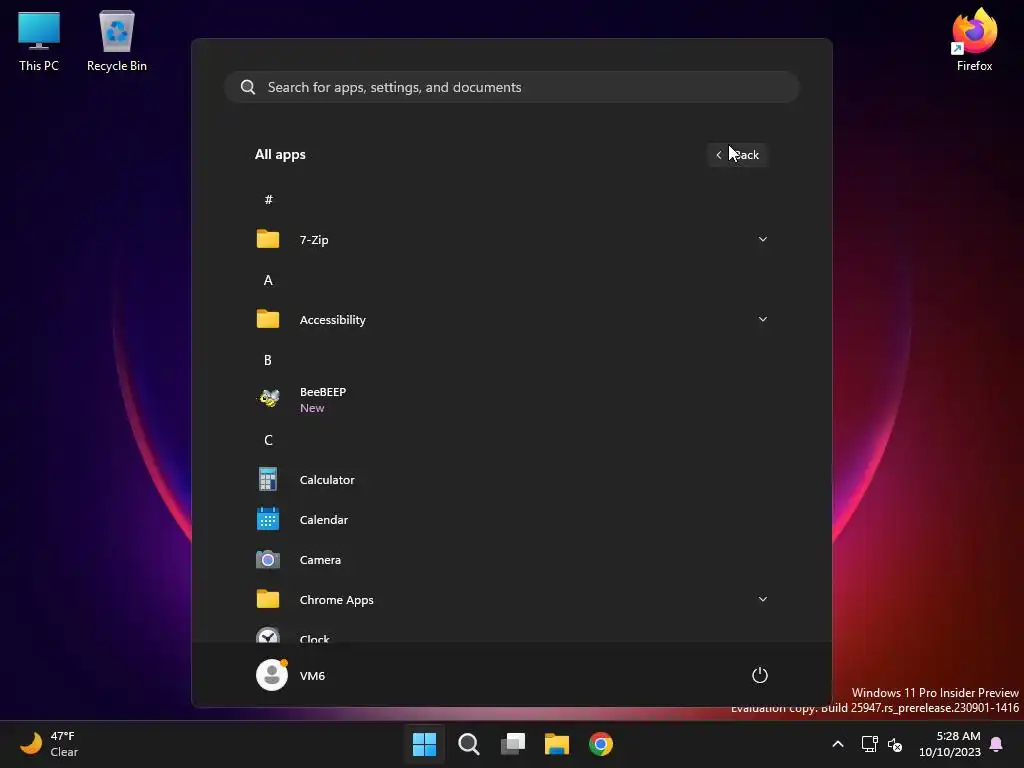Image resolution: width=1024 pixels, height=768 pixels.
Task: Click the A letter header
Action: [x=268, y=280]
